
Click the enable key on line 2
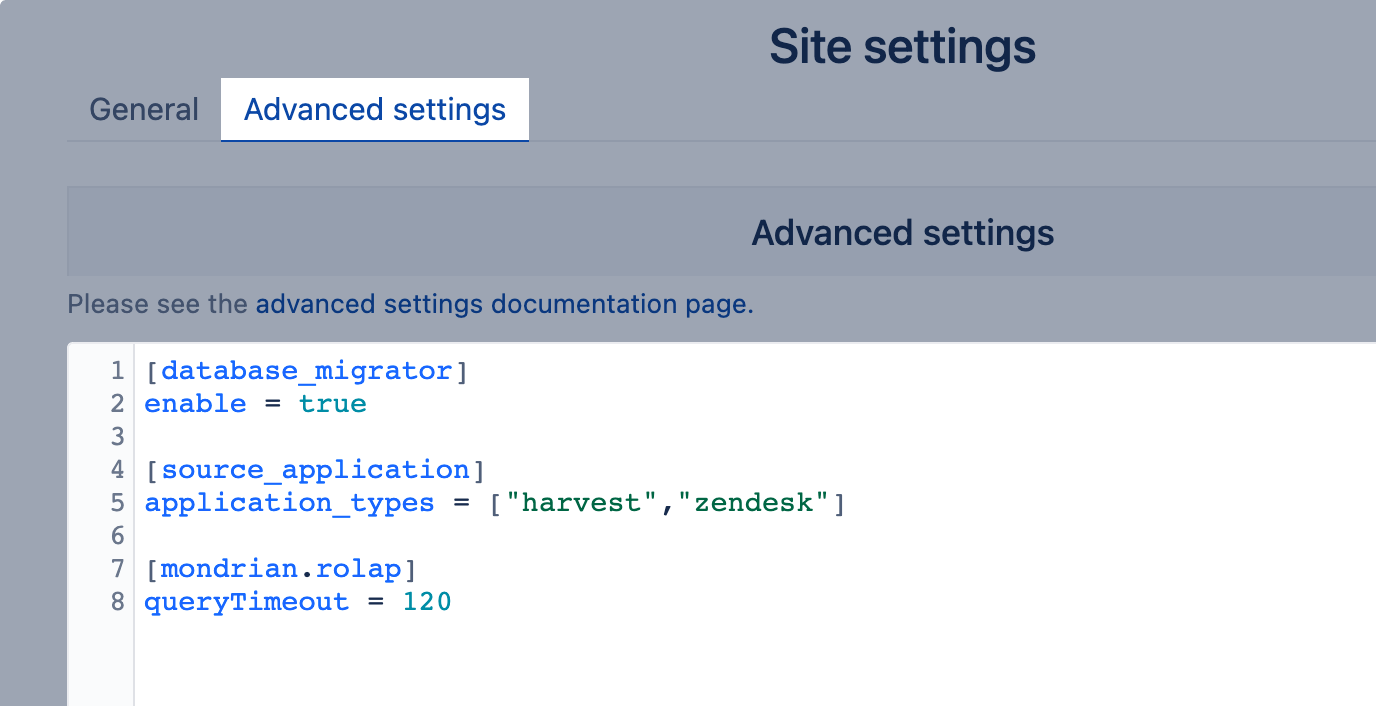click(195, 403)
